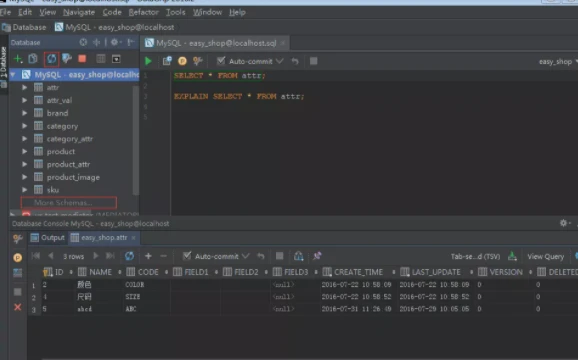Click the pin tab icon in the results toolbar

click(317, 256)
